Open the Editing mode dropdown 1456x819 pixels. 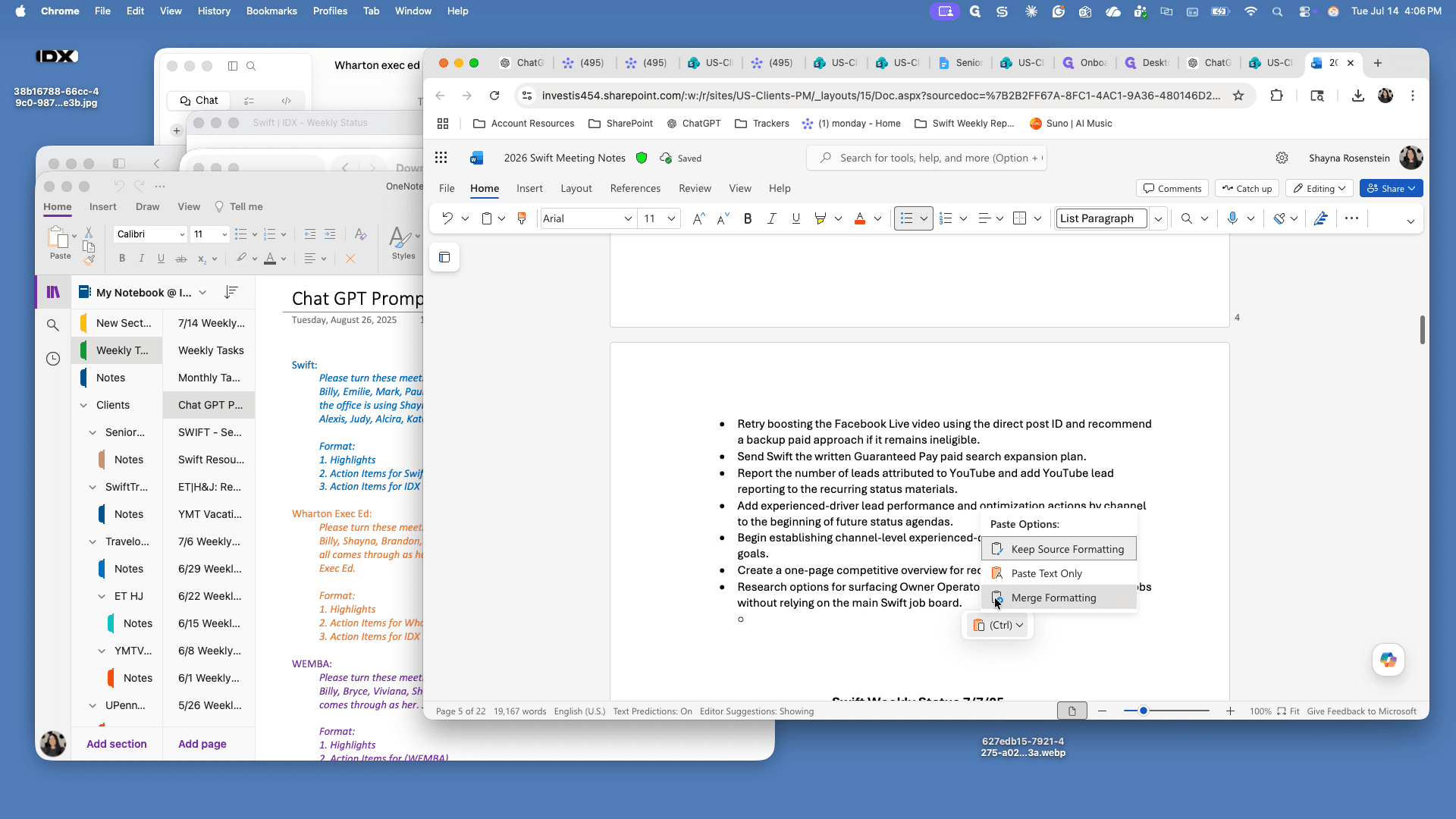pos(1320,188)
